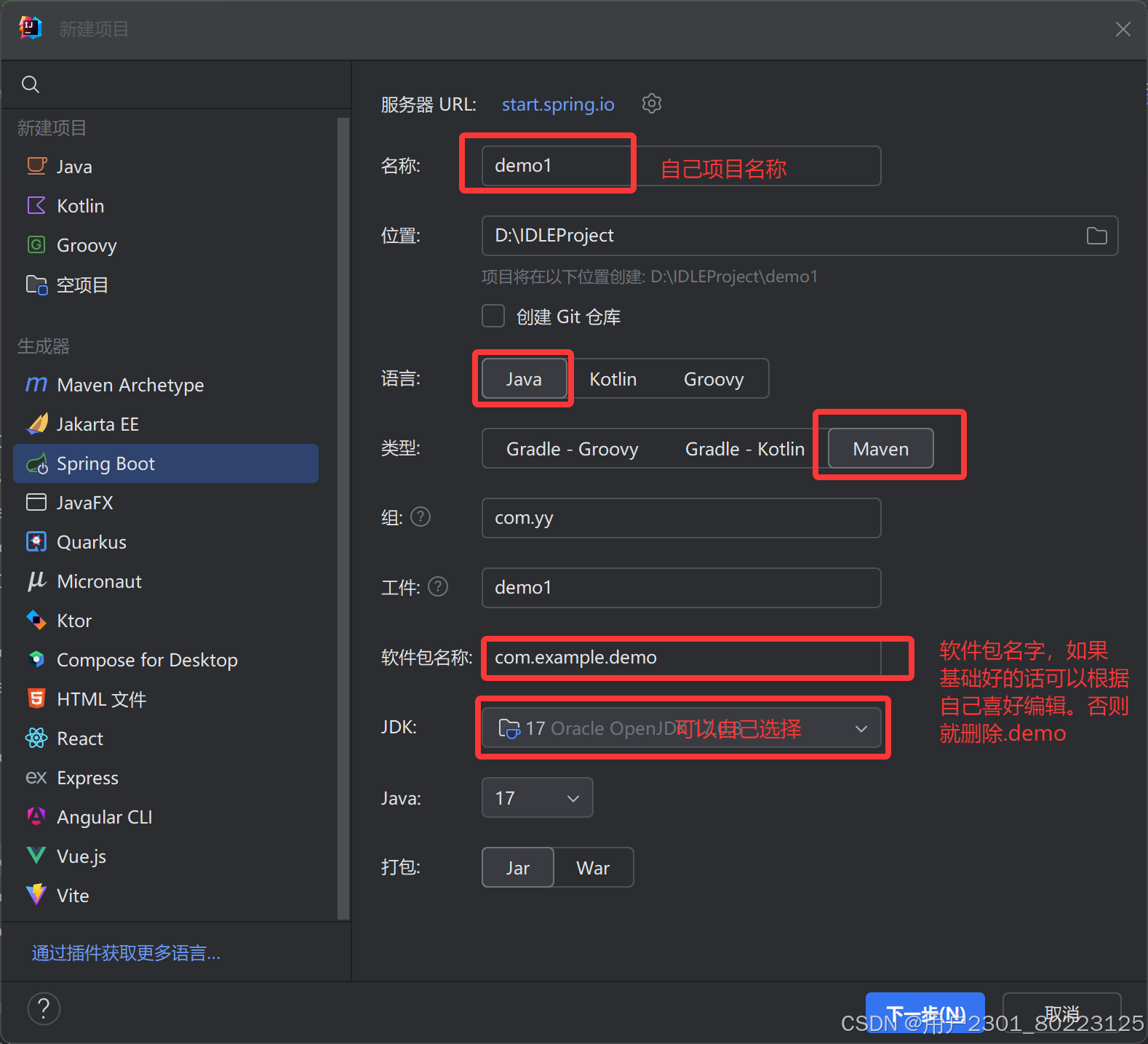Open help for Group field

pos(420,517)
